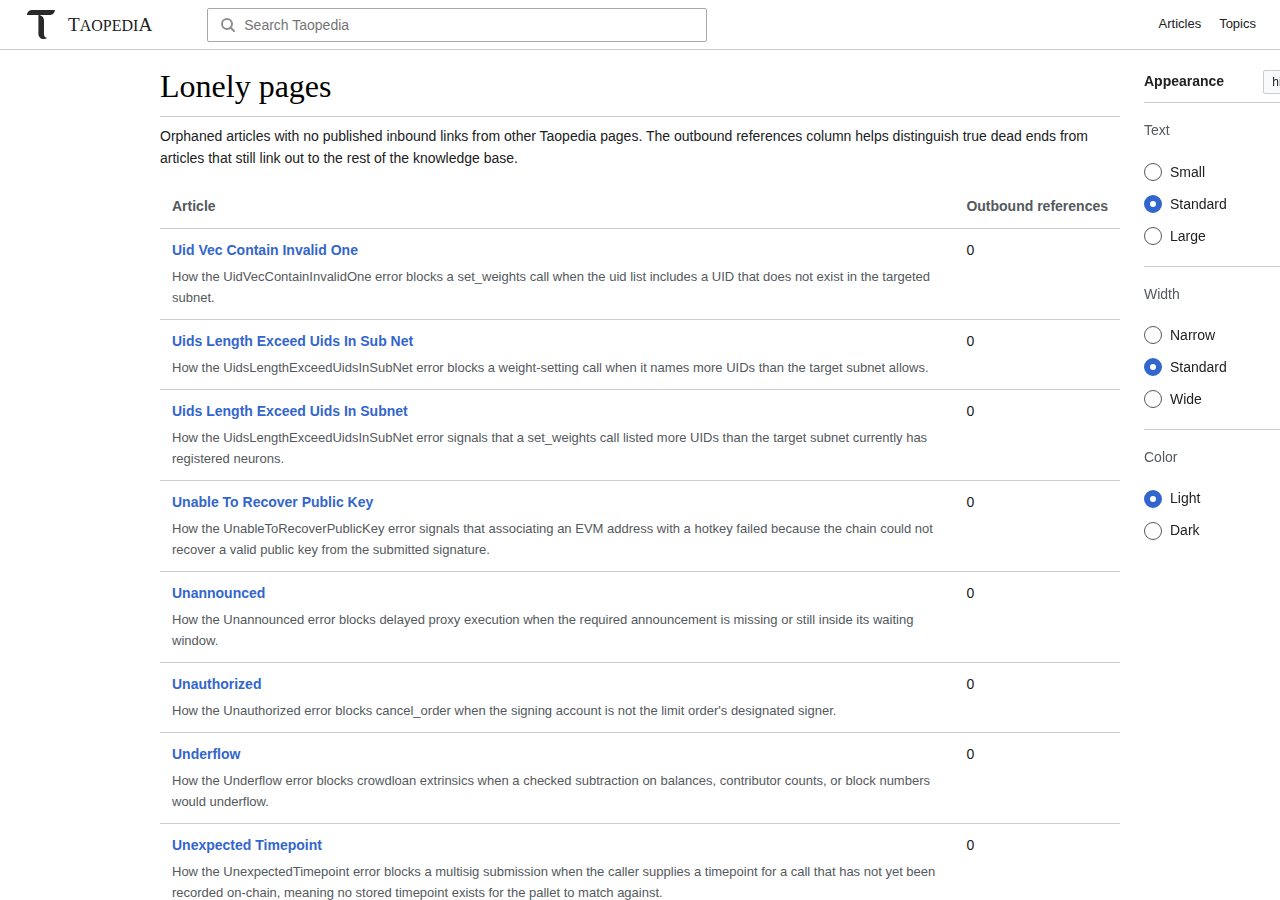Click the orphaned articles intro paragraph

(x=624, y=147)
